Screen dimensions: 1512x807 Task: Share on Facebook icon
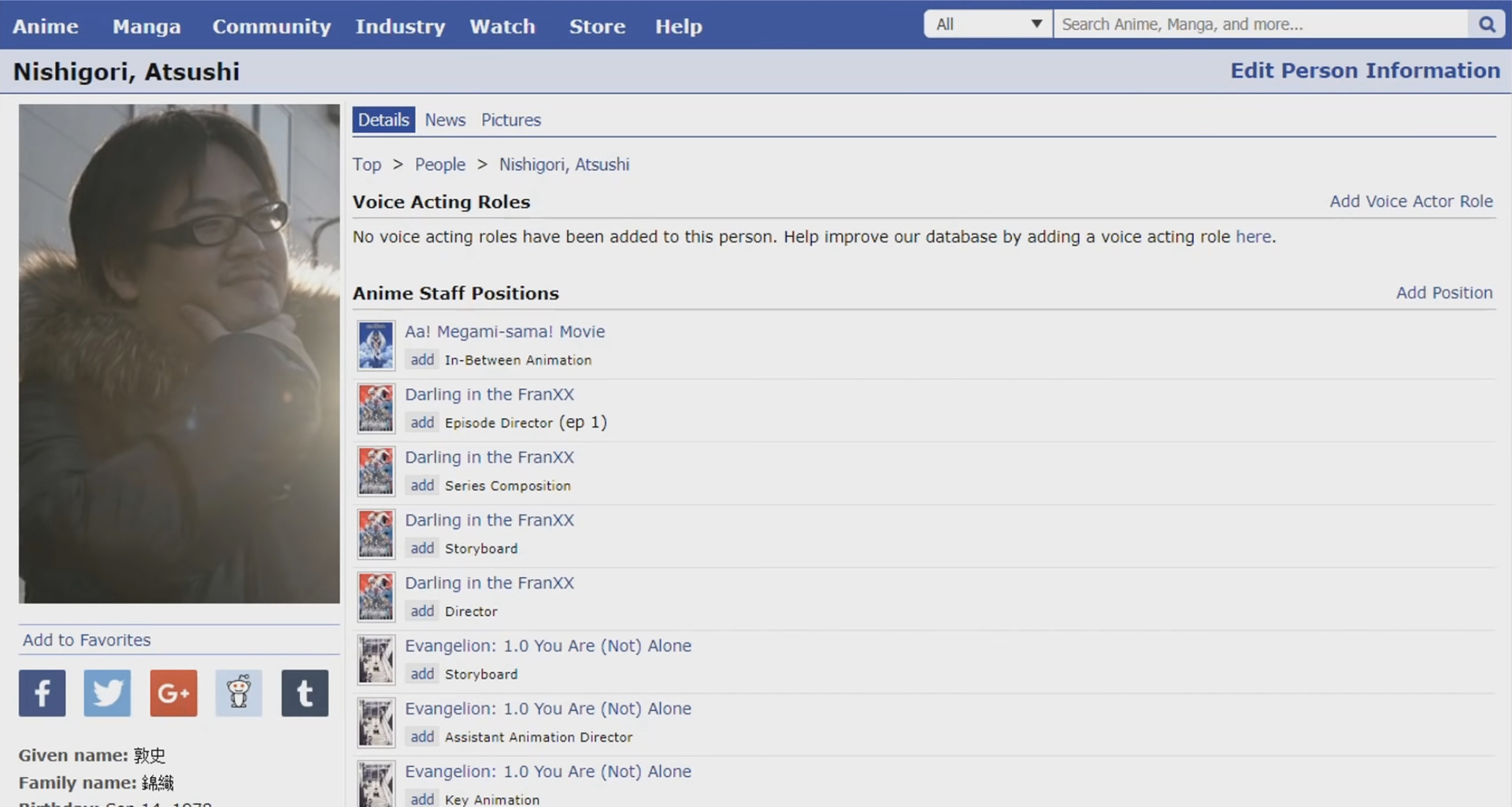point(43,693)
